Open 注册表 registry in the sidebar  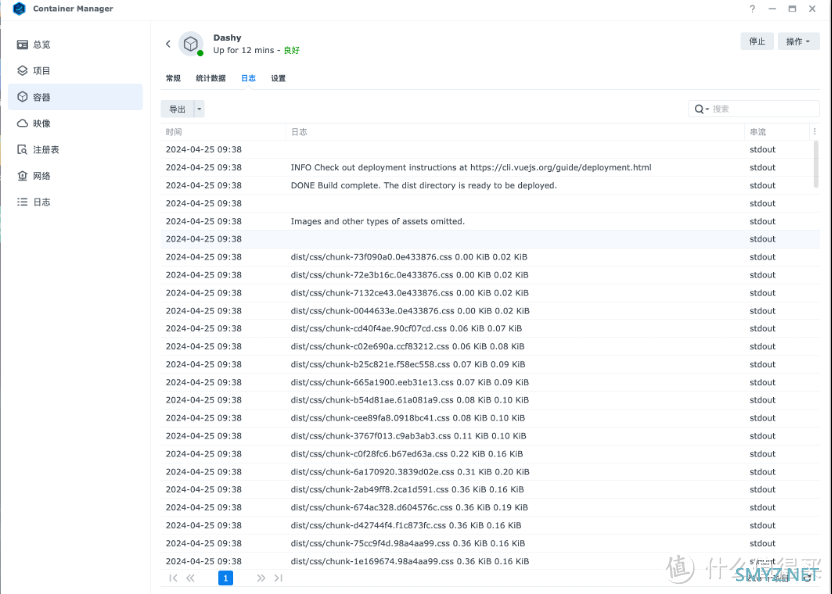[x=45, y=149]
